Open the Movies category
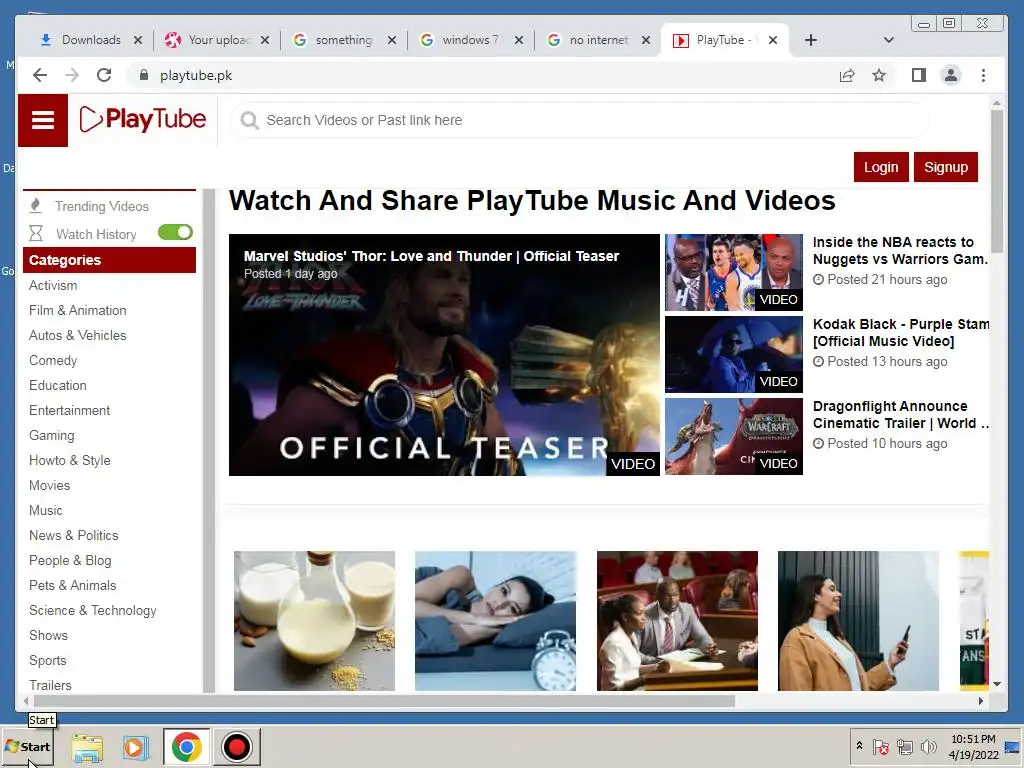This screenshot has width=1024, height=768. click(50, 485)
